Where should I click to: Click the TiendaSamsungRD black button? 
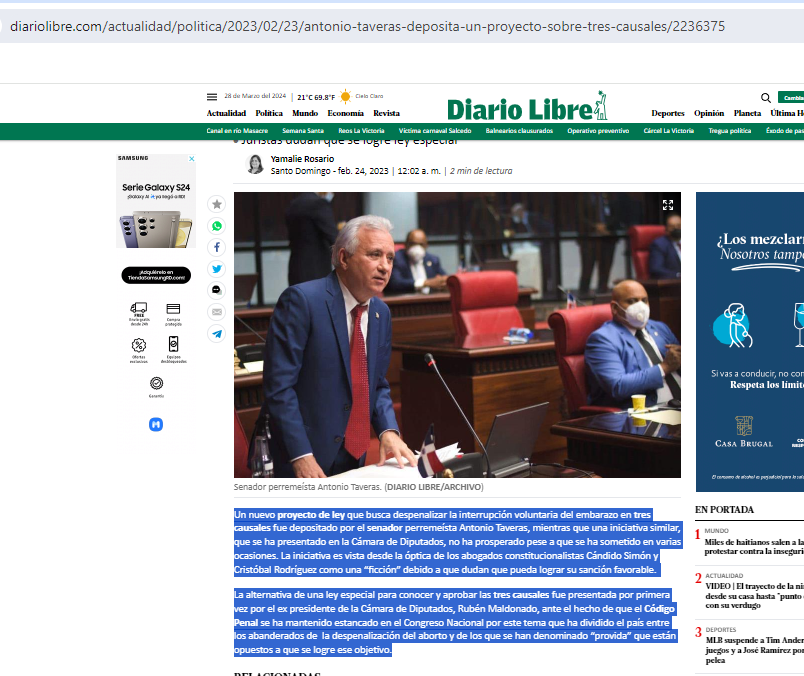(156, 275)
